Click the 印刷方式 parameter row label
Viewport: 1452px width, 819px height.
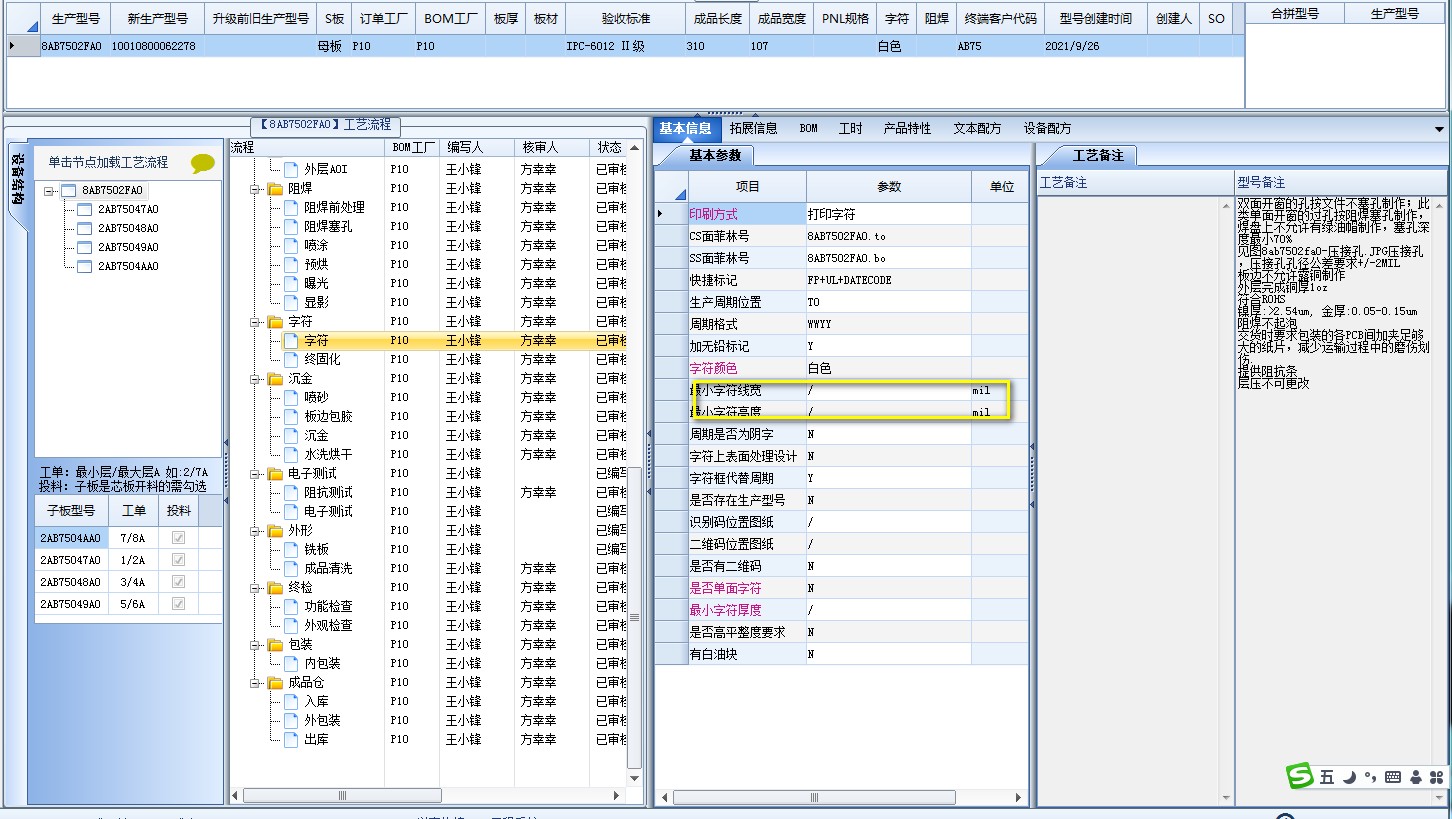click(747, 214)
